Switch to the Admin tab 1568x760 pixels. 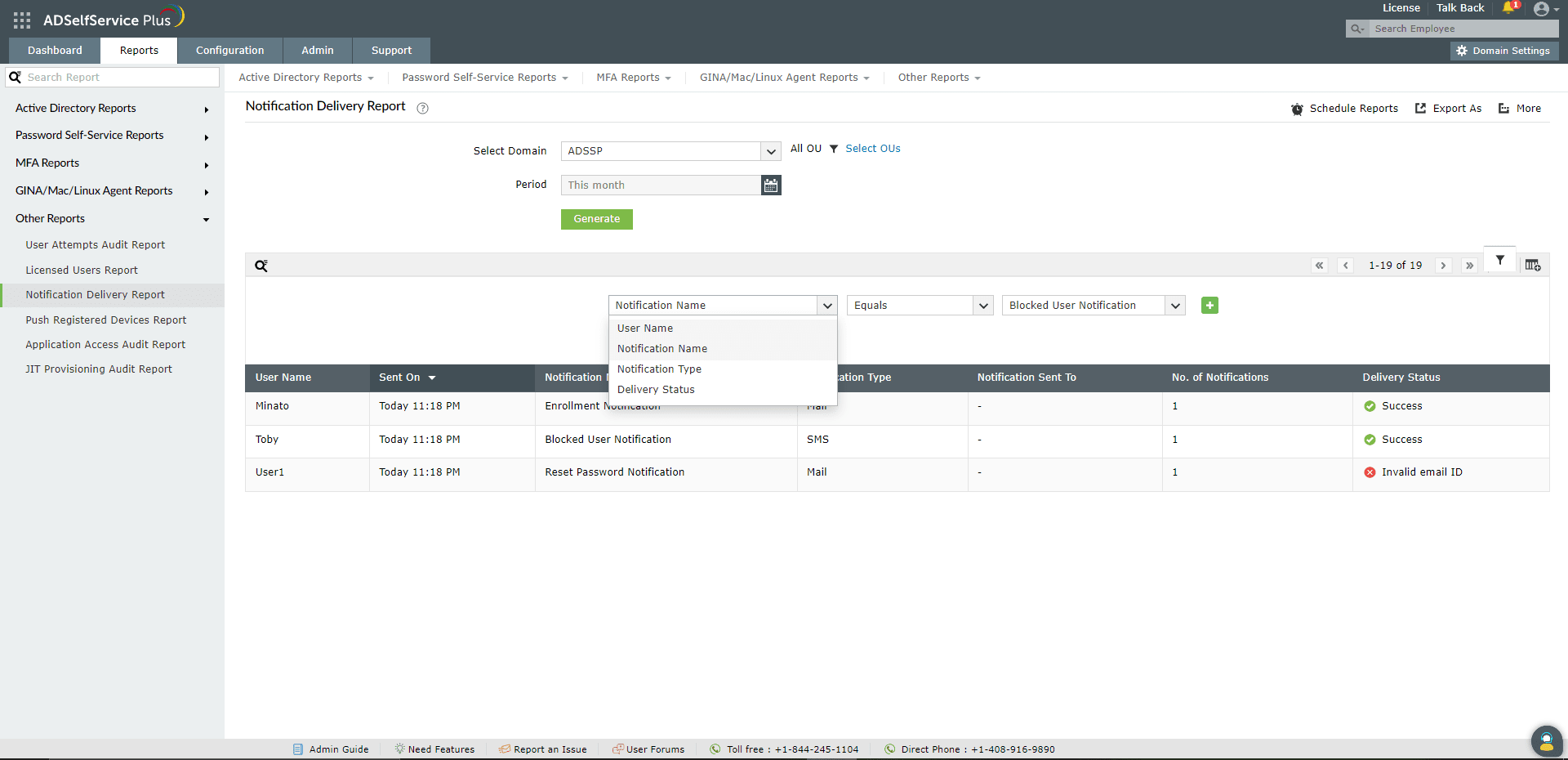[x=317, y=50]
